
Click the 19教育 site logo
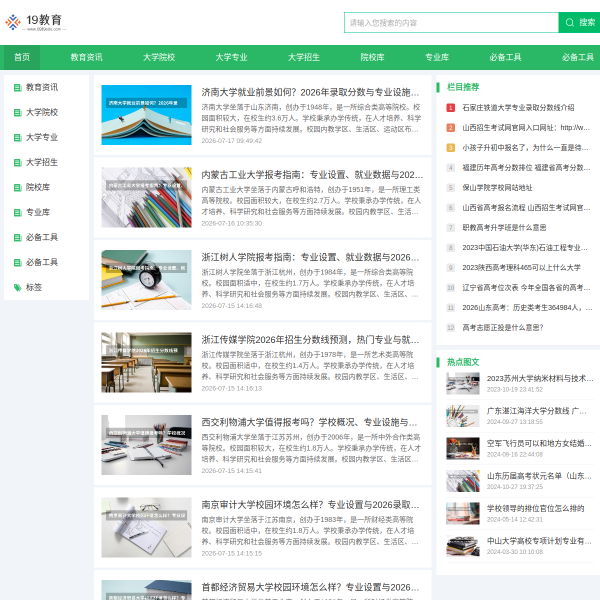(x=35, y=22)
